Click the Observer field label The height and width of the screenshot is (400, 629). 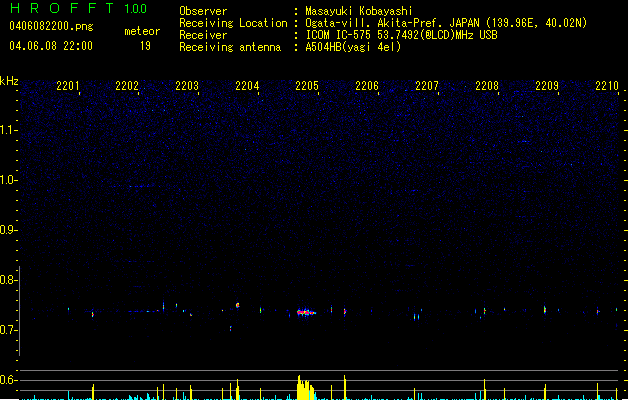pos(203,11)
